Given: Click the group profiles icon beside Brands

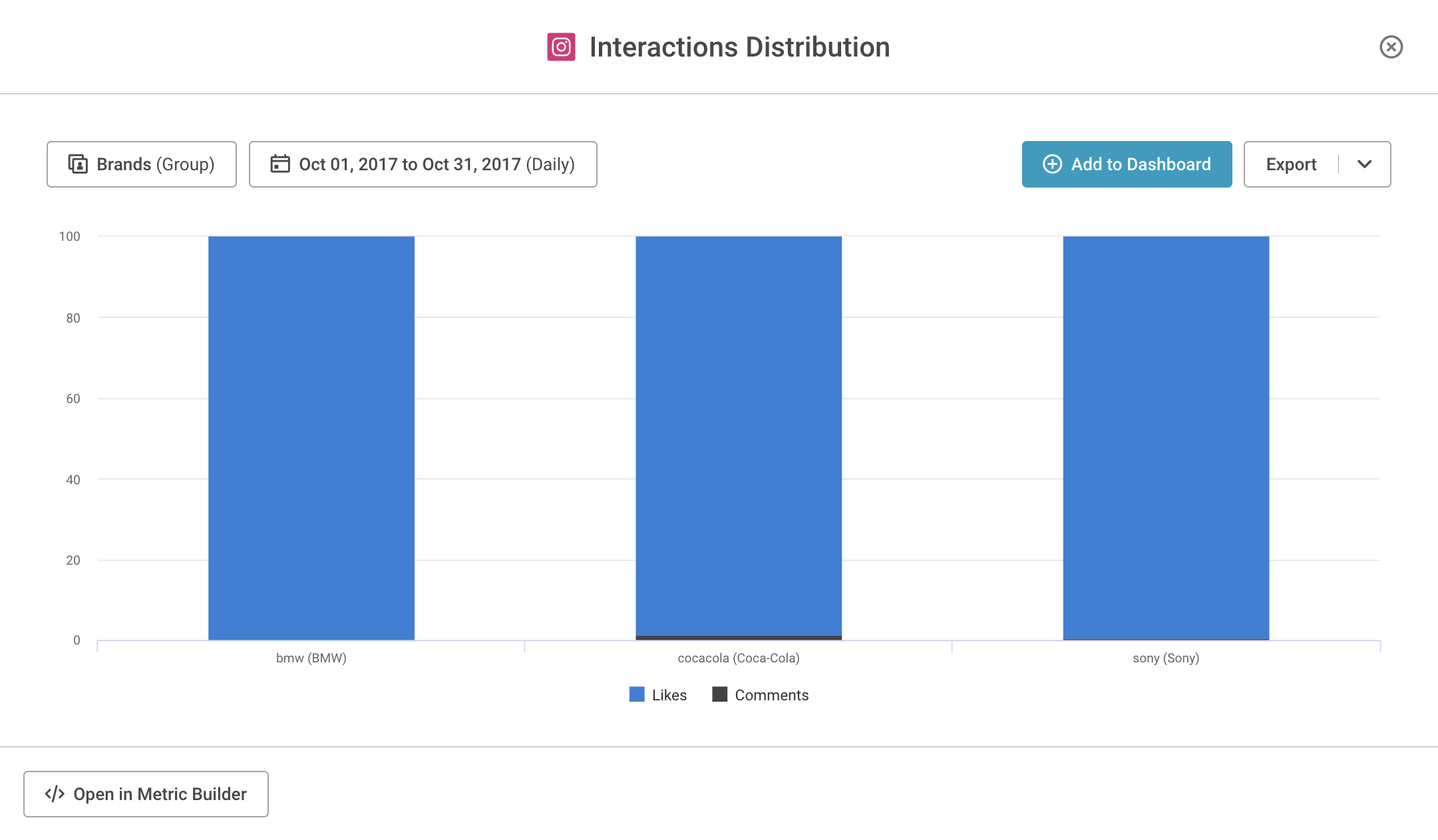Looking at the screenshot, I should [78, 164].
